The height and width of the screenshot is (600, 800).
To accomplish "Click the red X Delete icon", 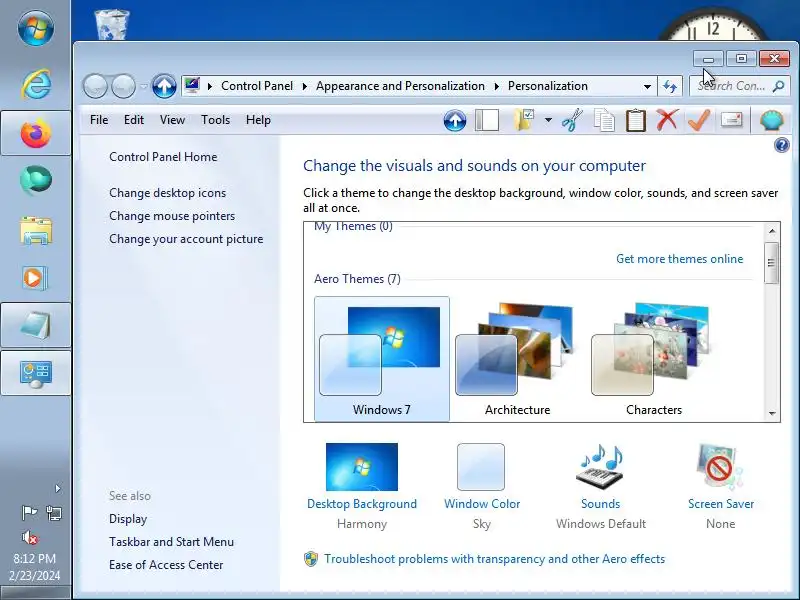I will [x=667, y=120].
